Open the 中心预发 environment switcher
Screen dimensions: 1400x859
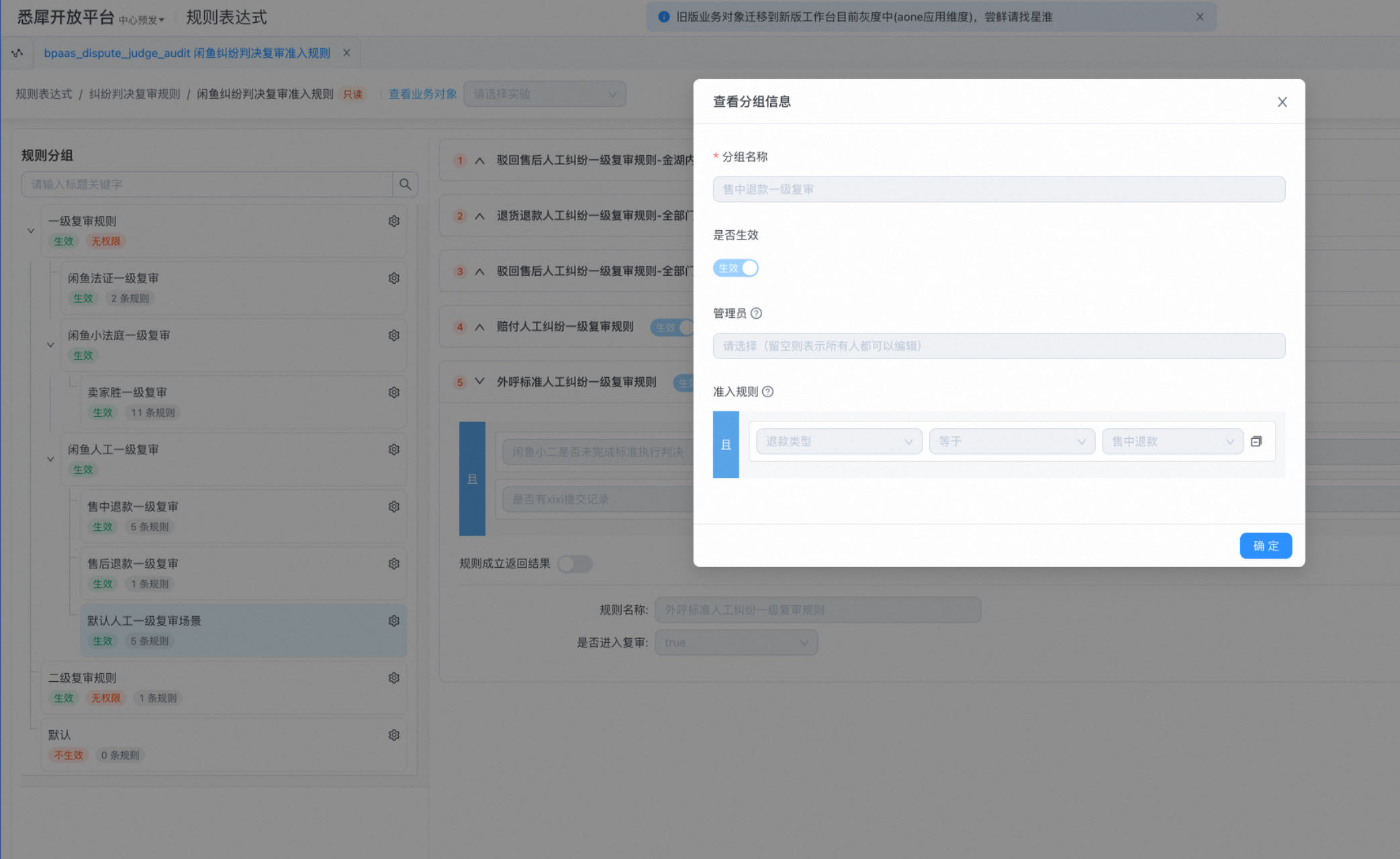coord(141,20)
